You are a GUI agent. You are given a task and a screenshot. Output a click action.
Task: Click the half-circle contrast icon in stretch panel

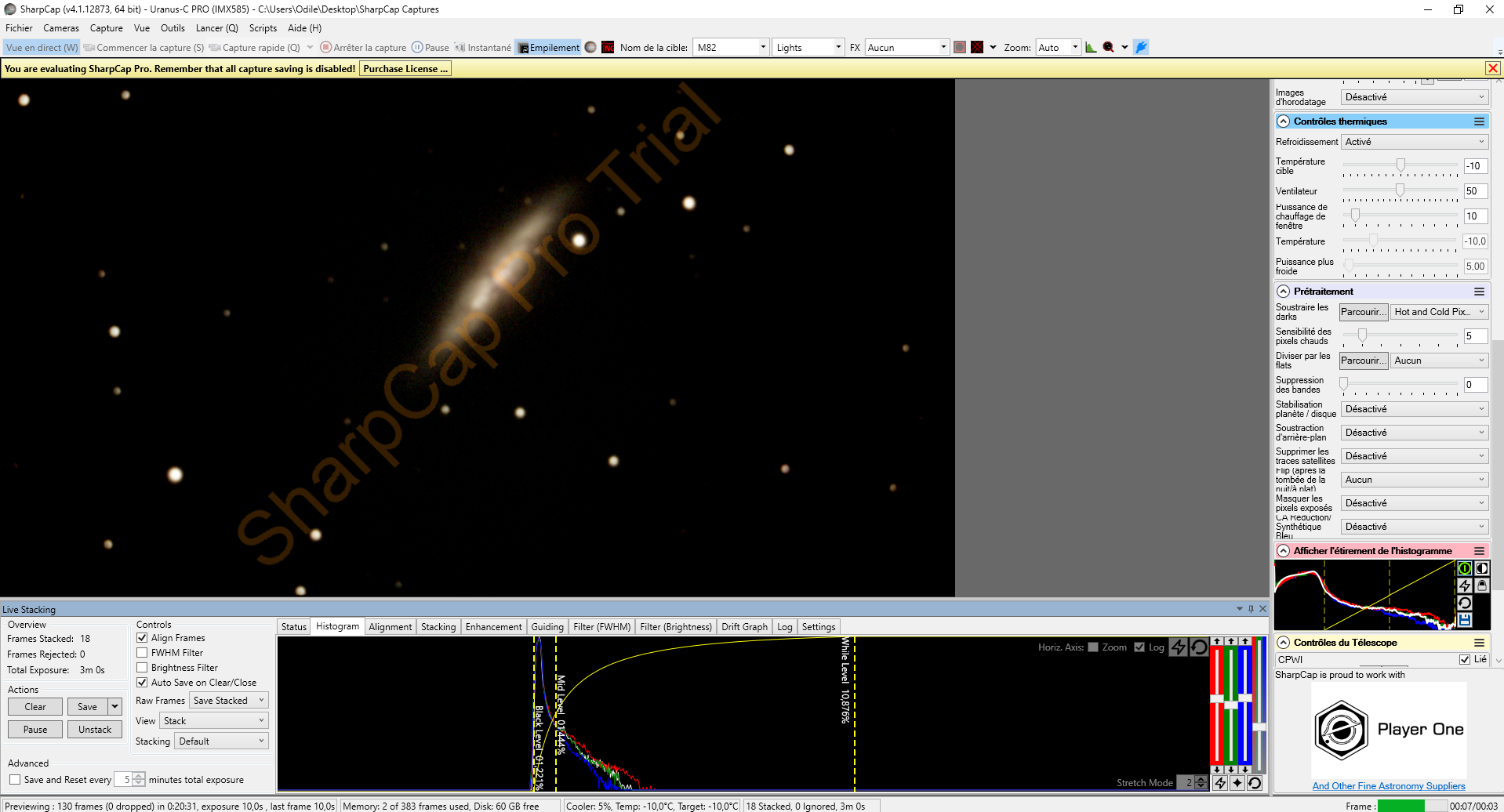point(1481,568)
